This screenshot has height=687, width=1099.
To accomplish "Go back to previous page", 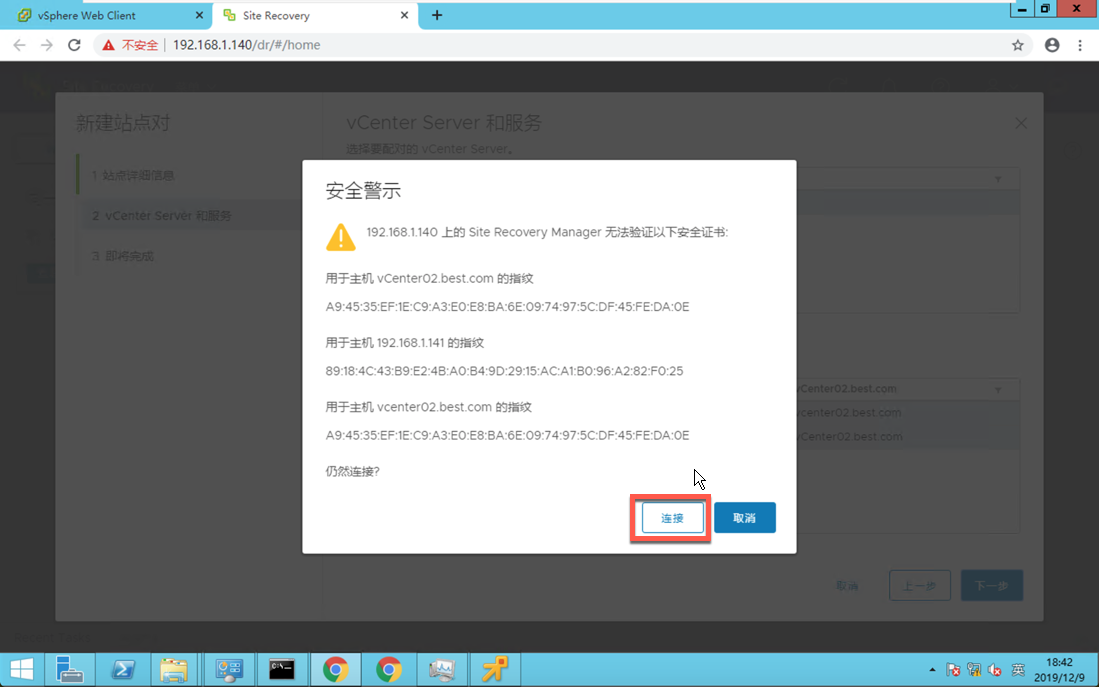I will (x=20, y=45).
